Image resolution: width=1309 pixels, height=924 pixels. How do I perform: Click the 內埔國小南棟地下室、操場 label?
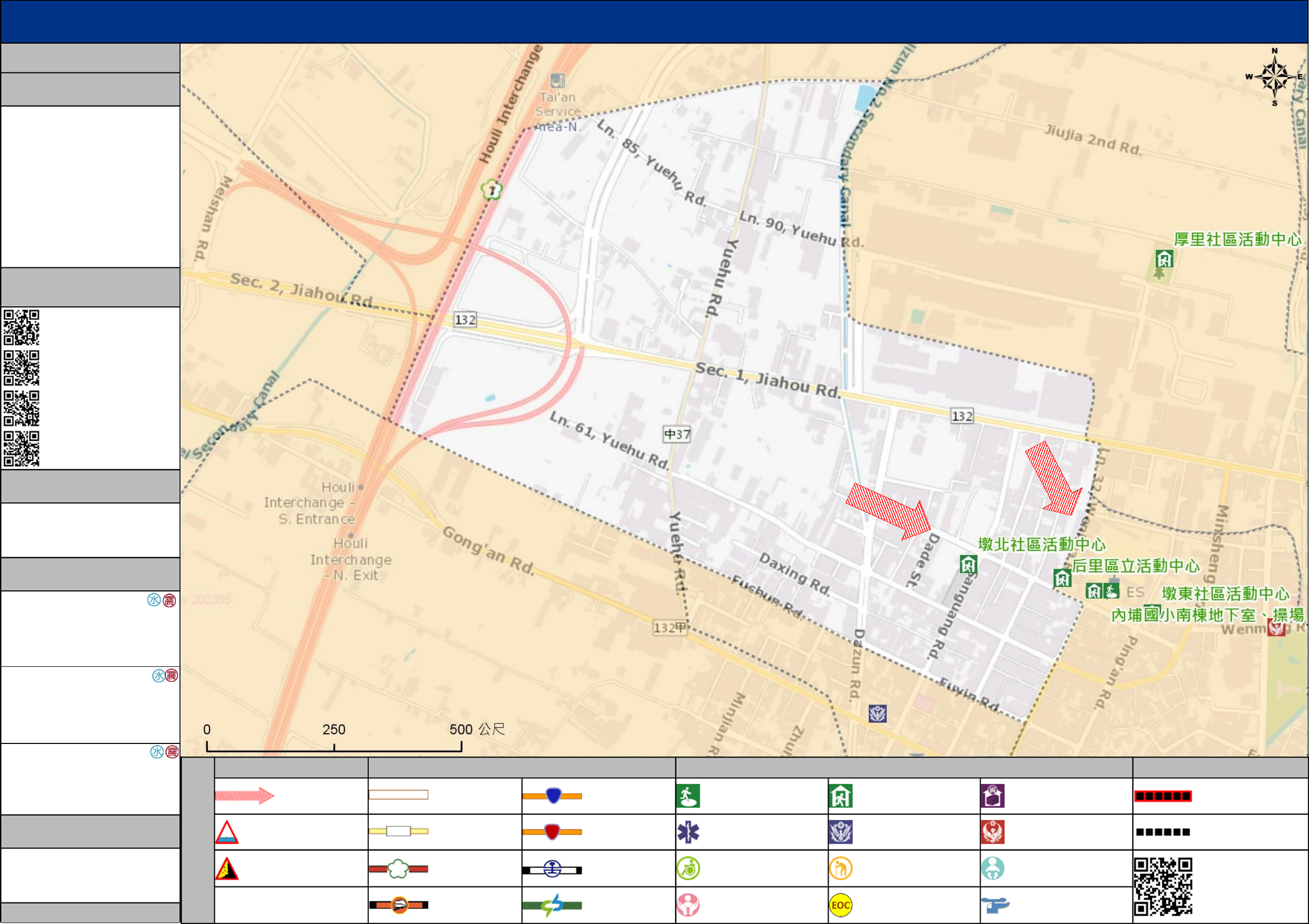pyautogui.click(x=1208, y=615)
